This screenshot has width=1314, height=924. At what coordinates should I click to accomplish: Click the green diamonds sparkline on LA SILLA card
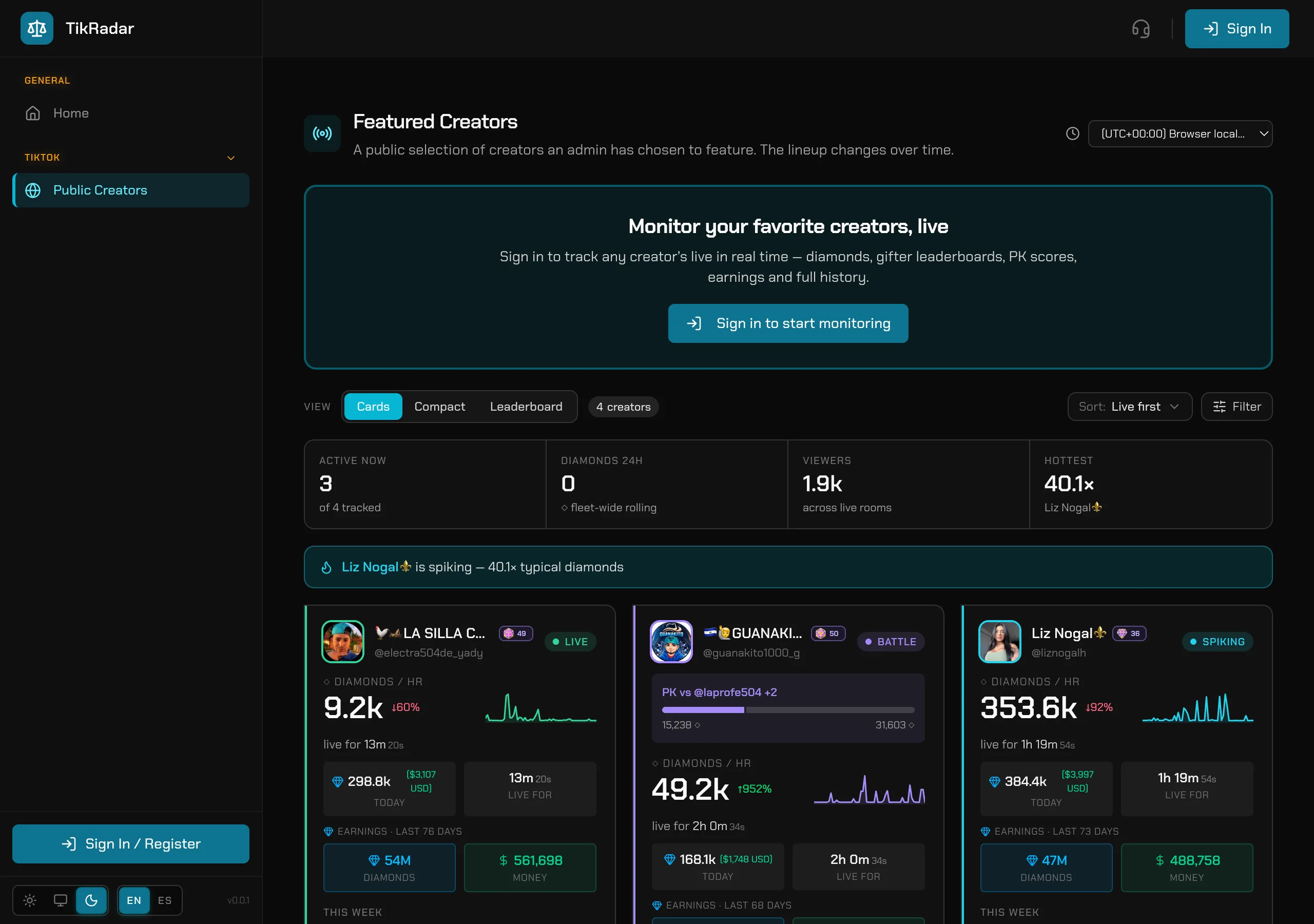click(x=541, y=708)
